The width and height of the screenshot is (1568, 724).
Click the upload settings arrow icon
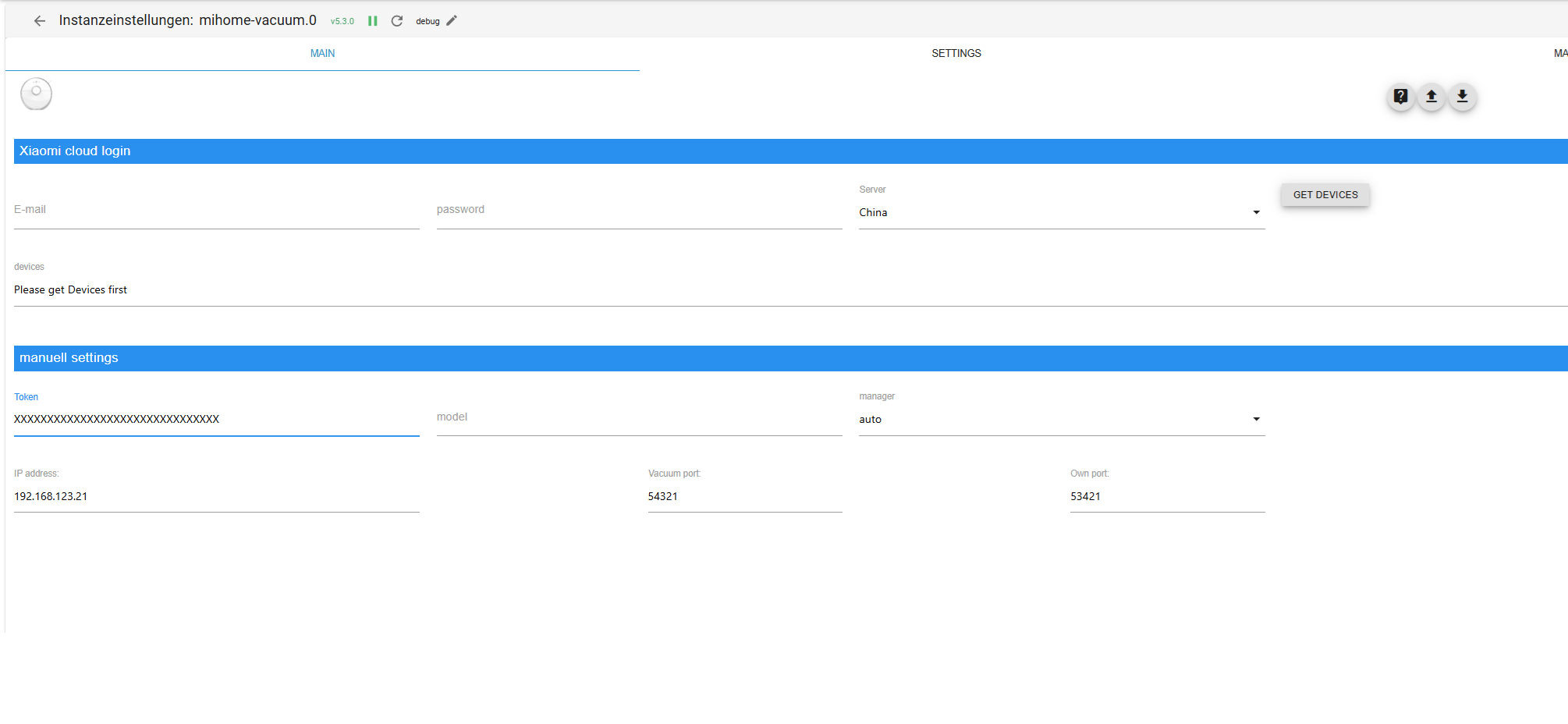coord(1431,97)
